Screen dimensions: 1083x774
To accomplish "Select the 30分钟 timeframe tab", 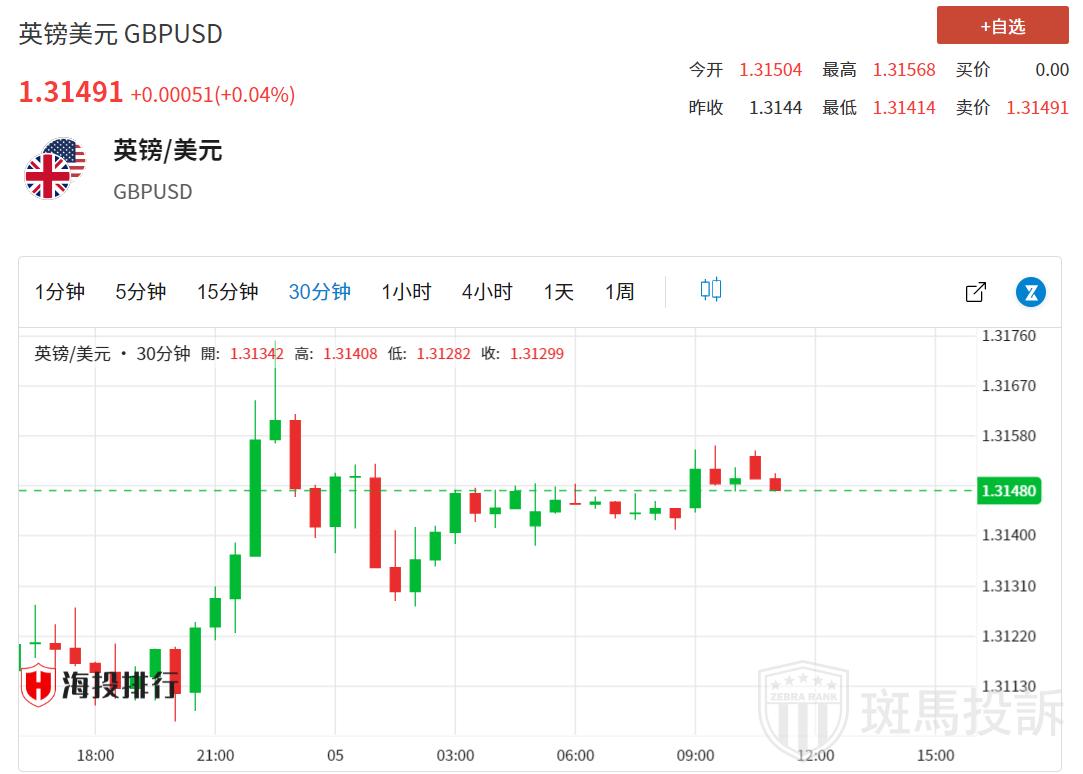I will (x=319, y=292).
